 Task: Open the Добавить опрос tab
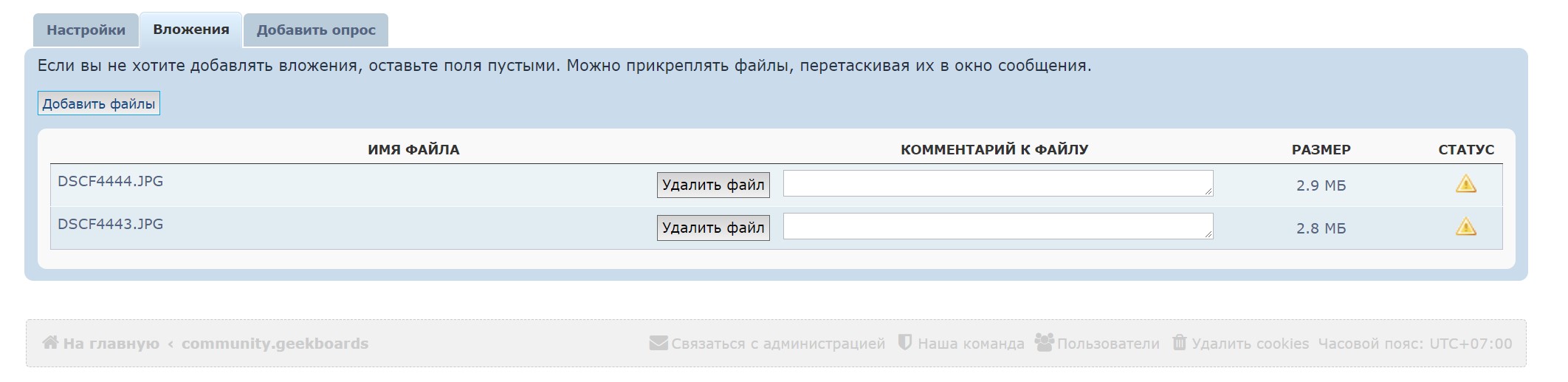[x=316, y=30]
